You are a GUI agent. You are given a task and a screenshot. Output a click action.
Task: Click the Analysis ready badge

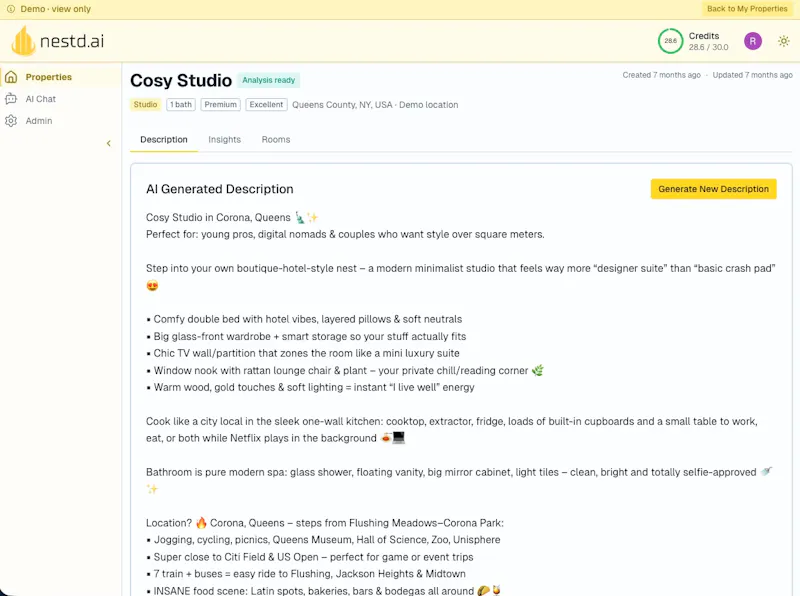269,80
